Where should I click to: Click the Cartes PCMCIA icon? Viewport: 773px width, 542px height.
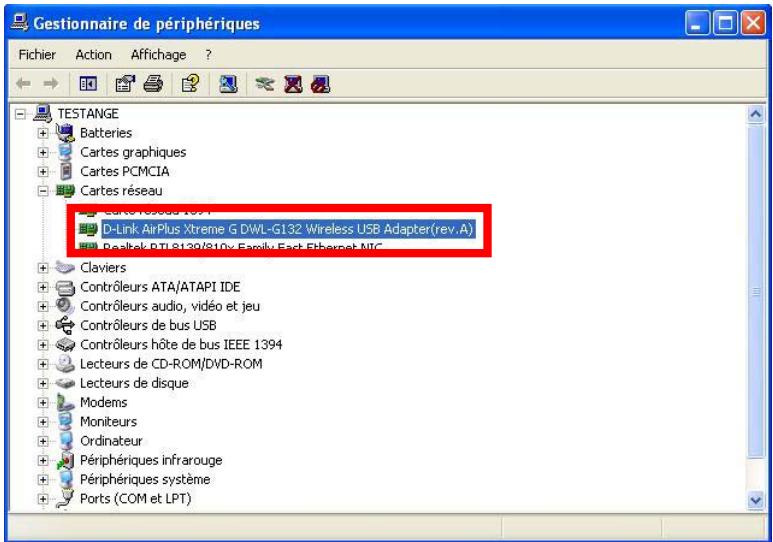(x=66, y=171)
